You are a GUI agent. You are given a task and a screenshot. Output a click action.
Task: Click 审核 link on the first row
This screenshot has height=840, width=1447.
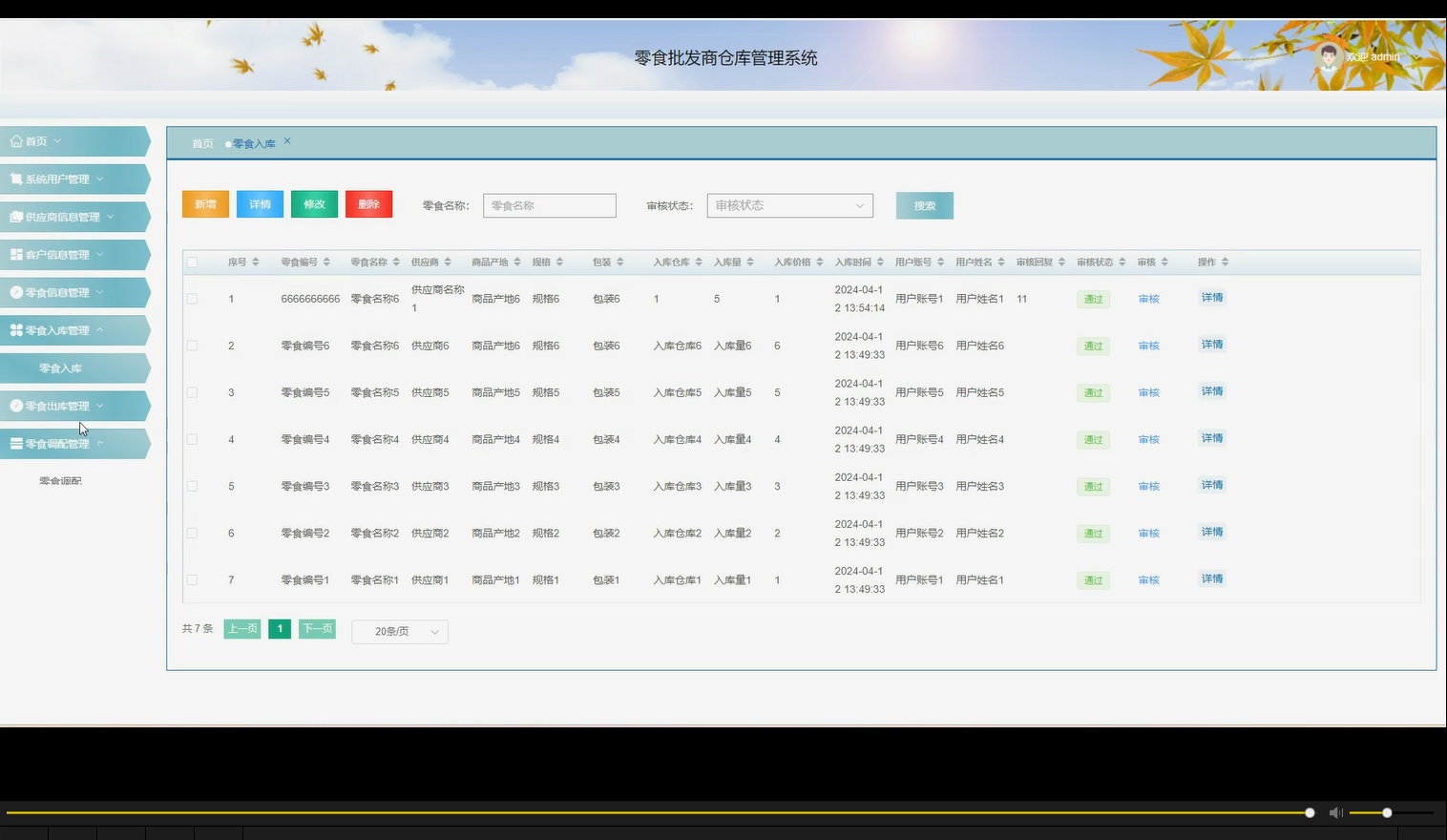point(1148,298)
